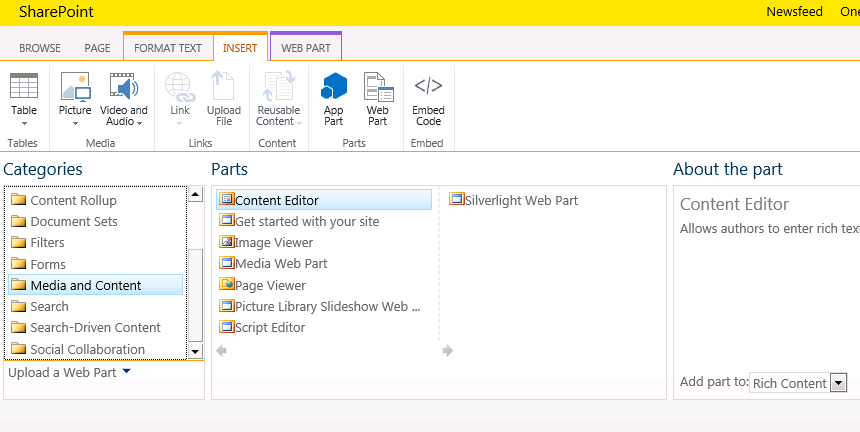The width and height of the screenshot is (860, 432).
Task: Switch to the FORMAT TEXT tab
Action: click(x=168, y=48)
